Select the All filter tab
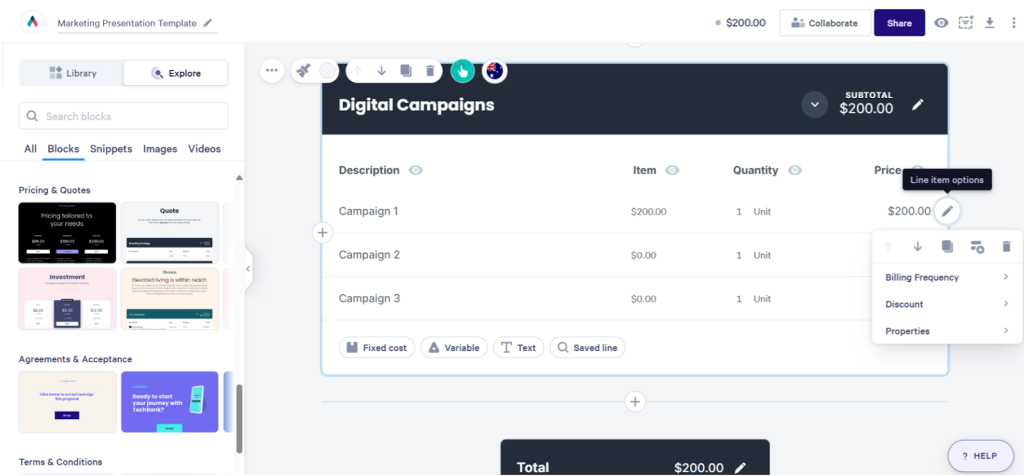 click(x=30, y=149)
